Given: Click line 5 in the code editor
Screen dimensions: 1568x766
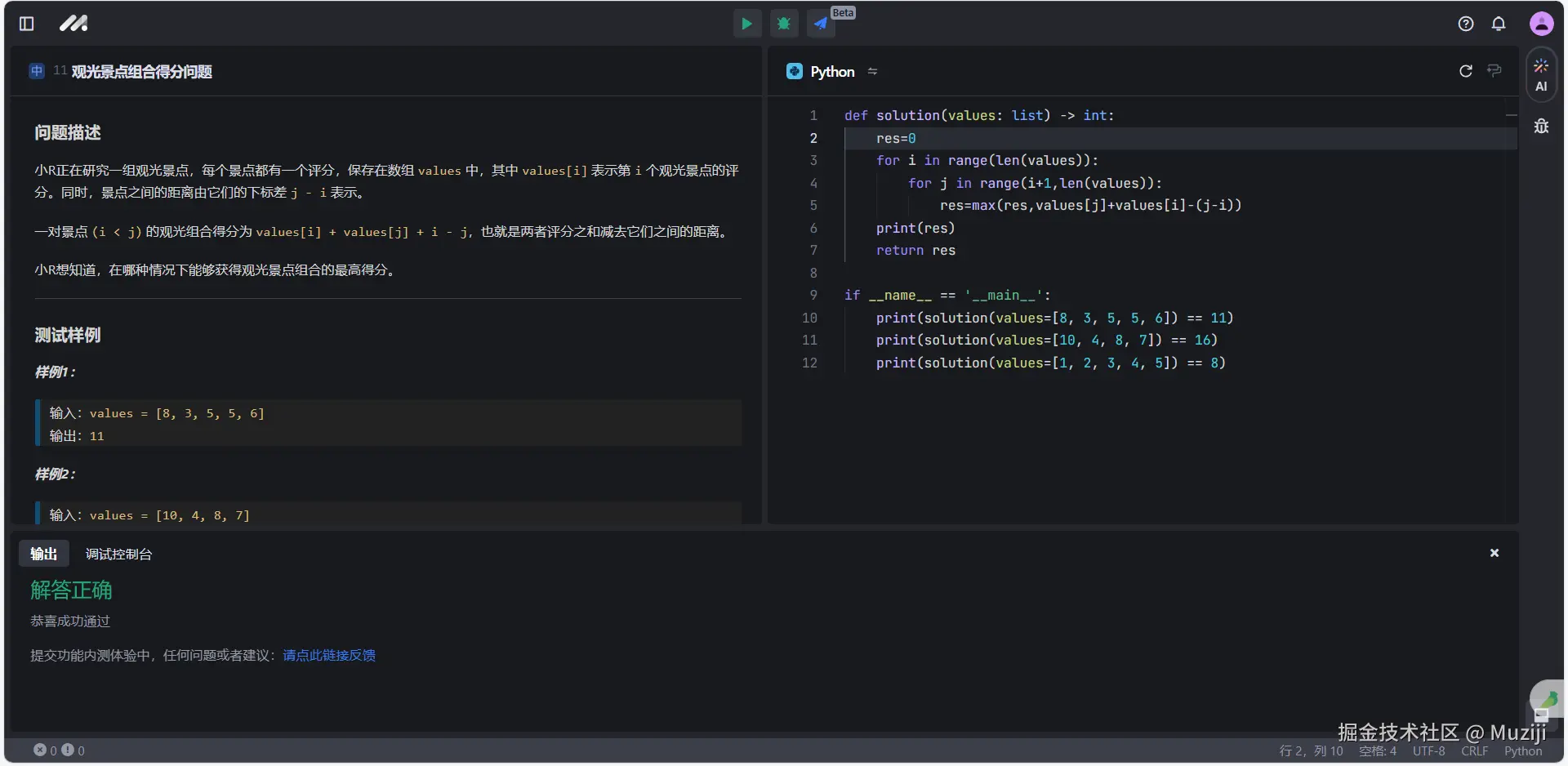Looking at the screenshot, I should 1089,205.
